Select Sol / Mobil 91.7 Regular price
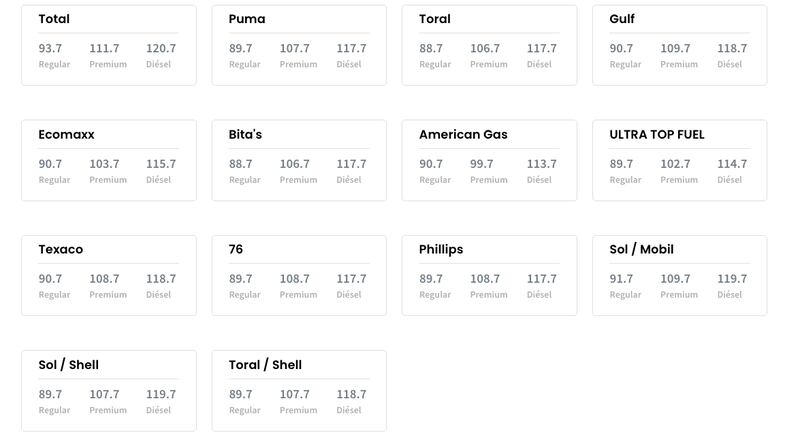 621,279
